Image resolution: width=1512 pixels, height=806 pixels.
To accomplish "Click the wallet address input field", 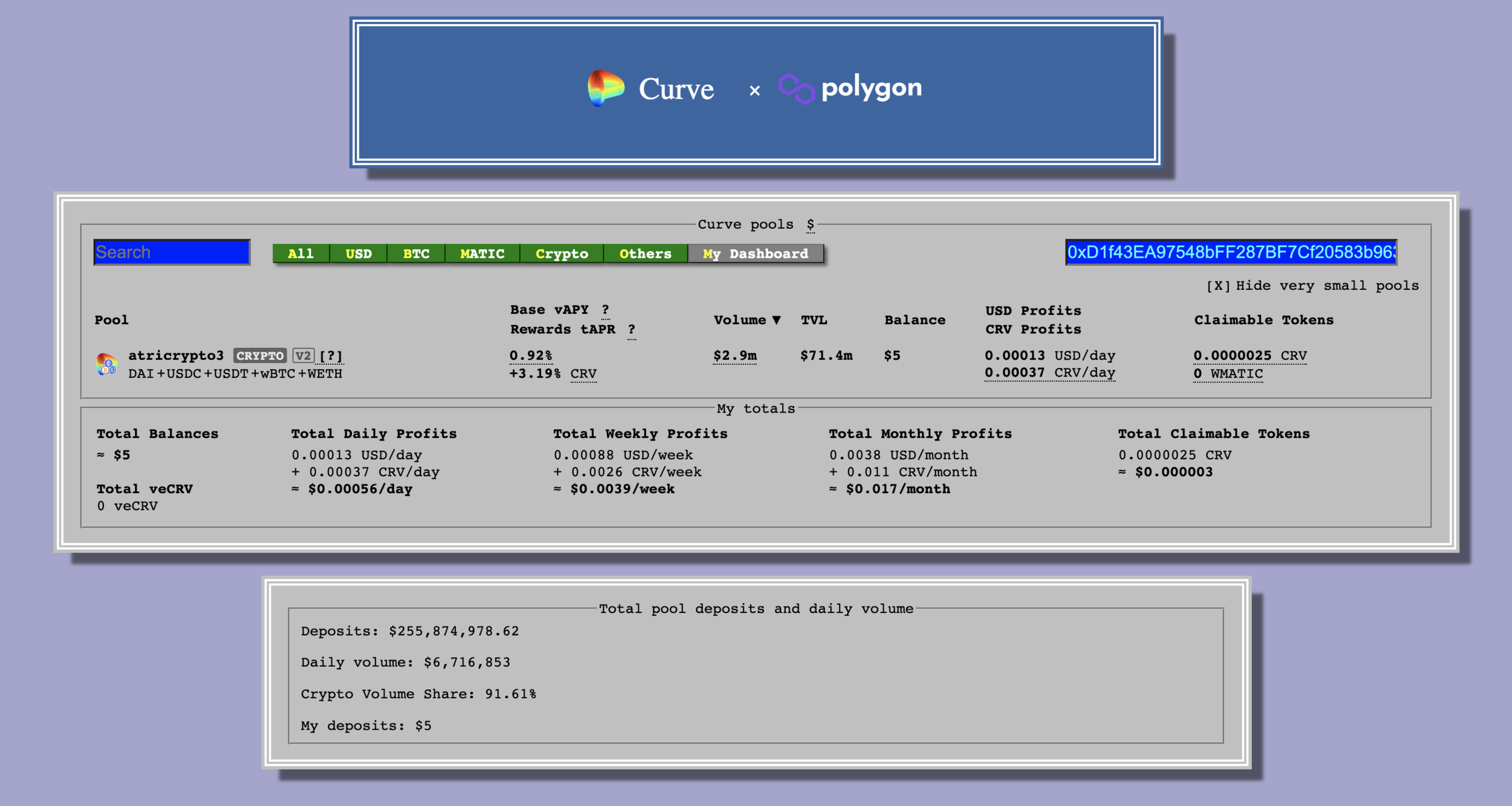I will tap(1231, 252).
